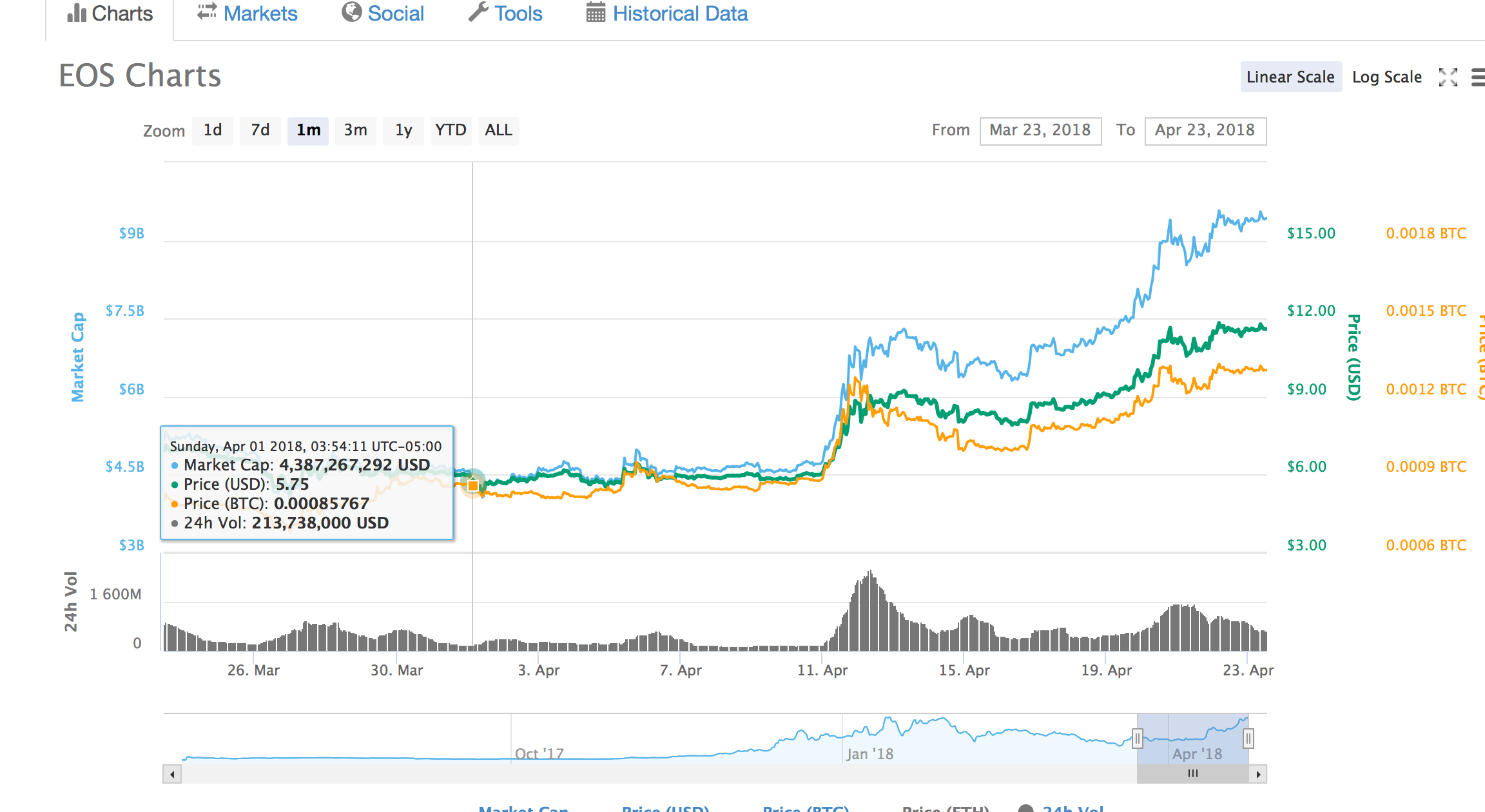This screenshot has width=1485, height=812.
Task: Open the Historical Data tab
Action: pos(667,14)
